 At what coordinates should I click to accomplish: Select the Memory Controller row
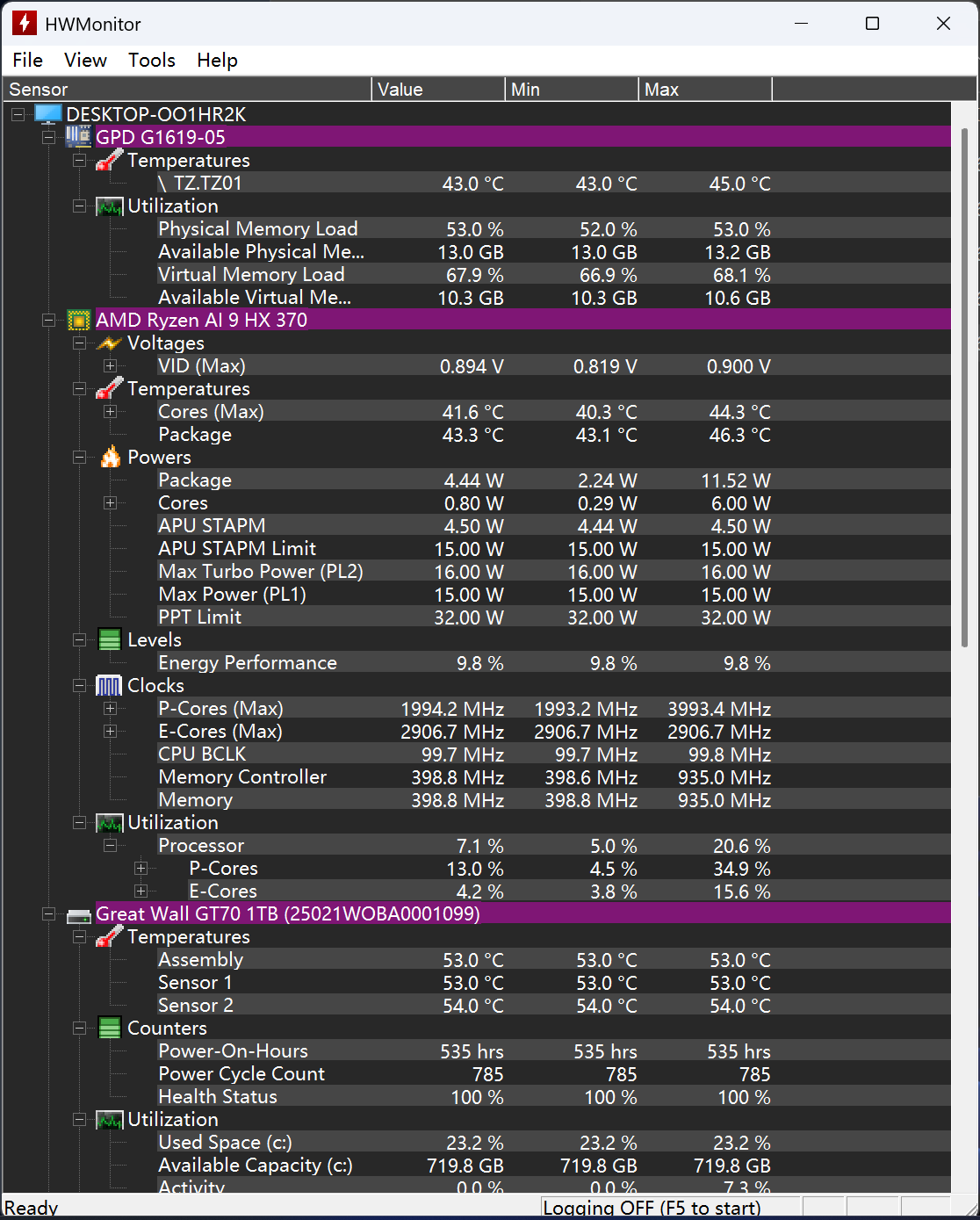click(x=553, y=776)
